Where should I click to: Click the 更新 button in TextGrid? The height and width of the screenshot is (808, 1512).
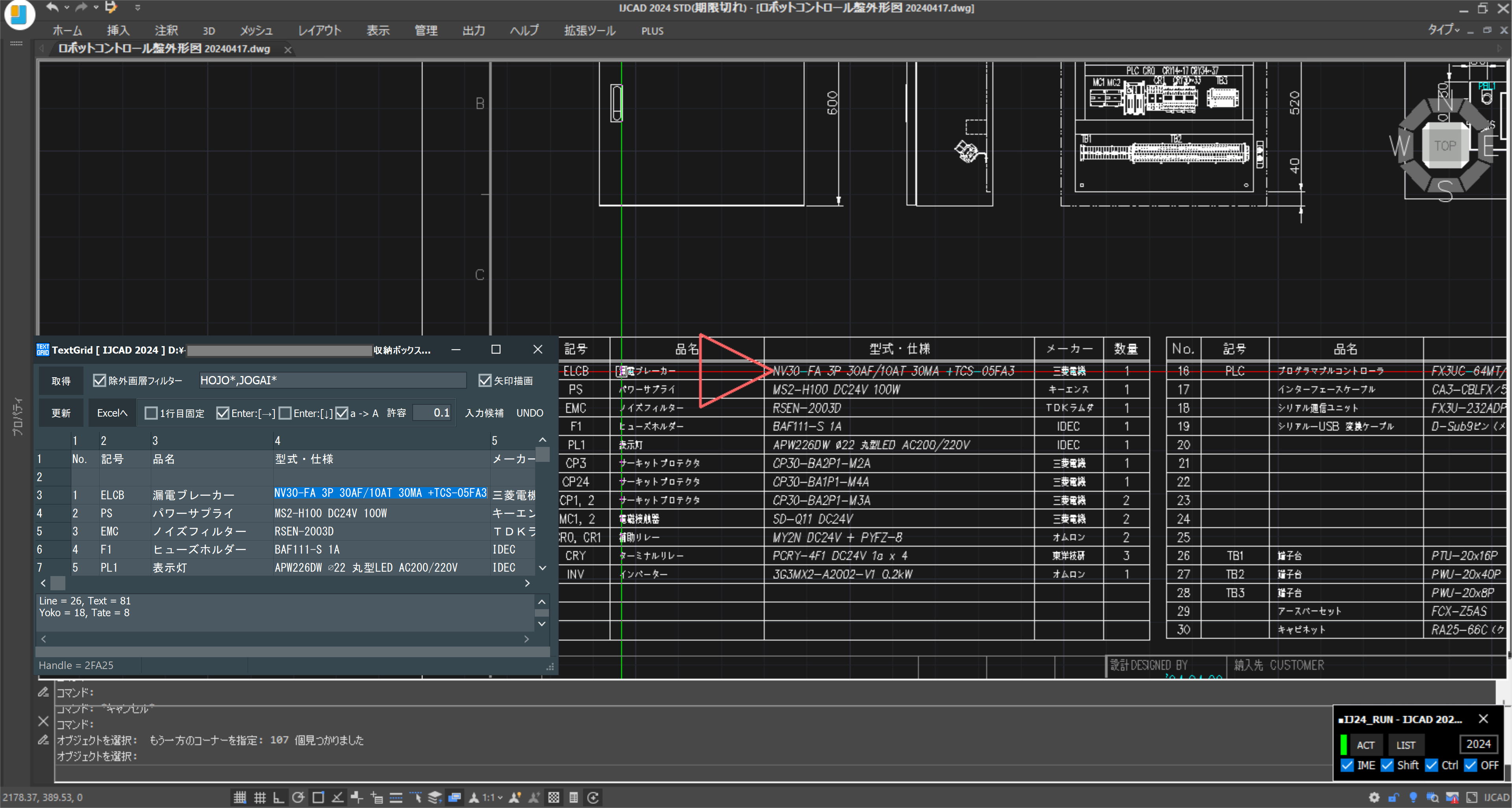coord(61,413)
